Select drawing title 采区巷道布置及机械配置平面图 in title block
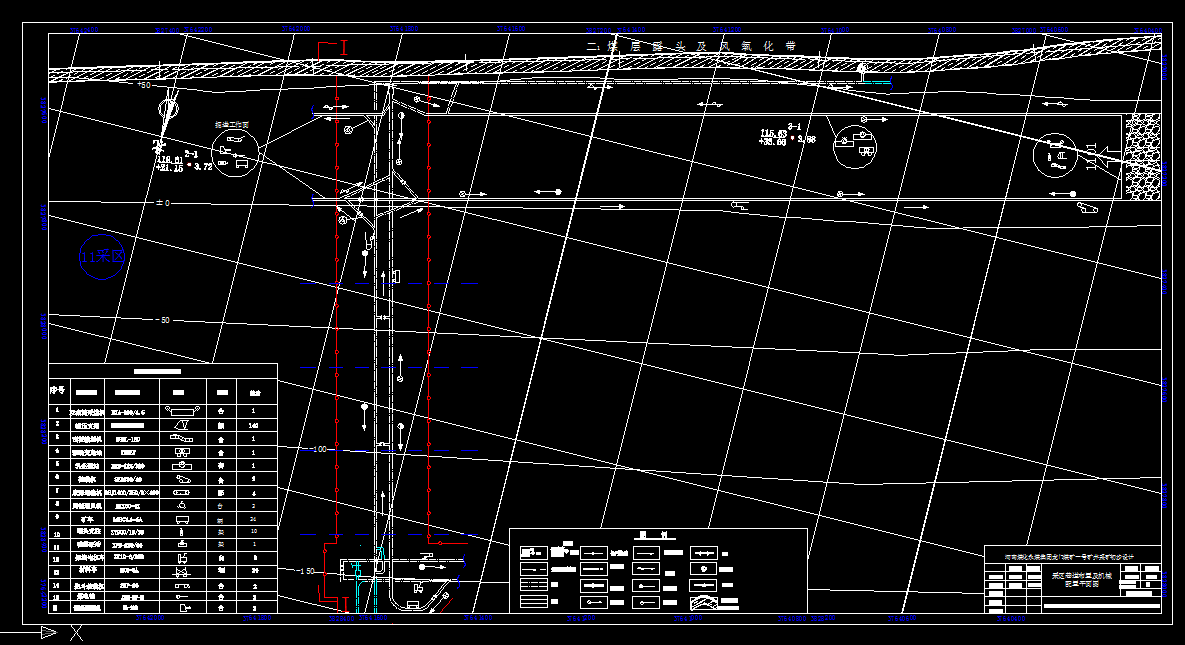 point(1081,580)
